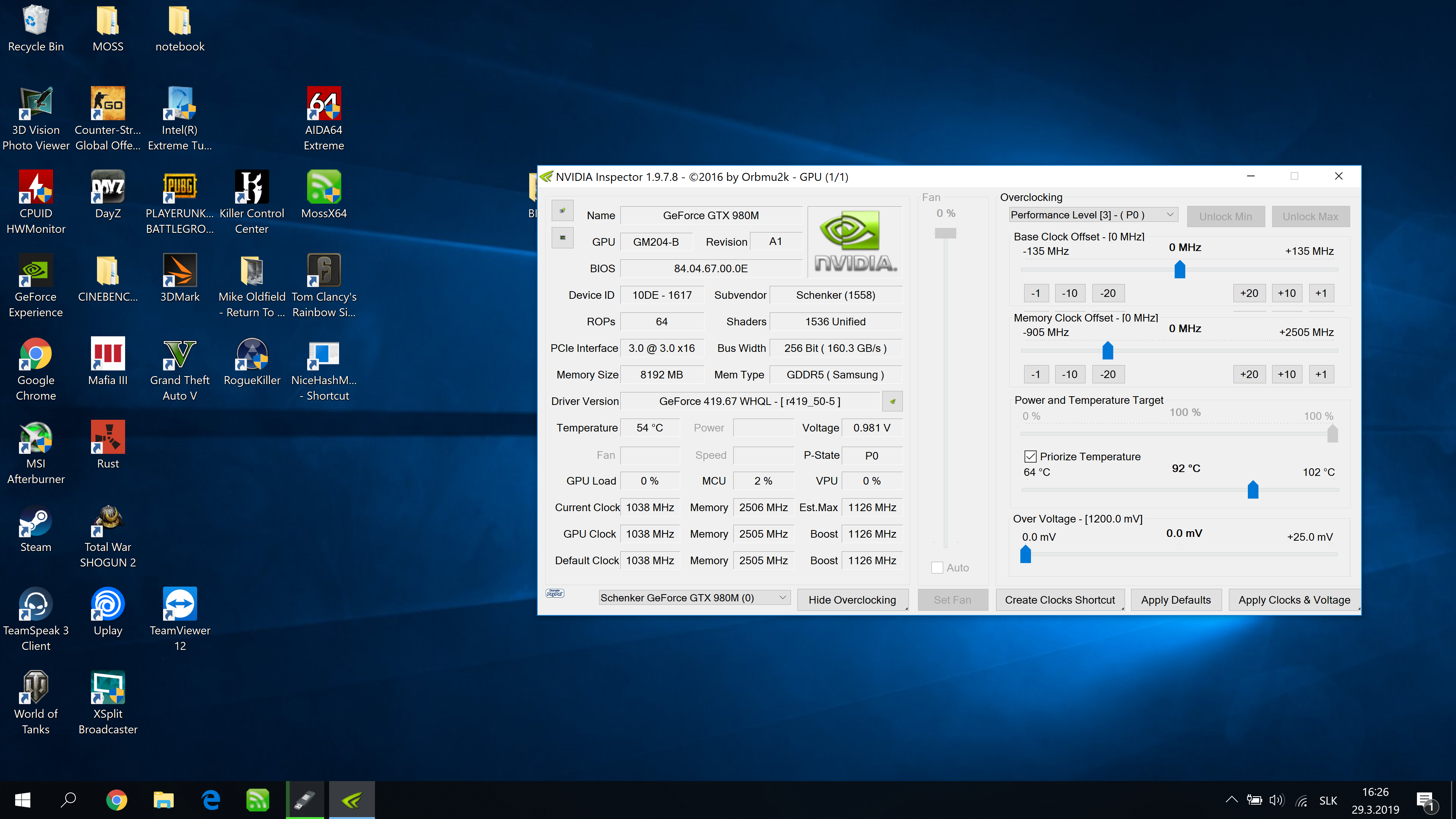Viewport: 1456px width, 819px height.
Task: Open the NVIDIA Inspector taskbar icon
Action: tap(351, 800)
